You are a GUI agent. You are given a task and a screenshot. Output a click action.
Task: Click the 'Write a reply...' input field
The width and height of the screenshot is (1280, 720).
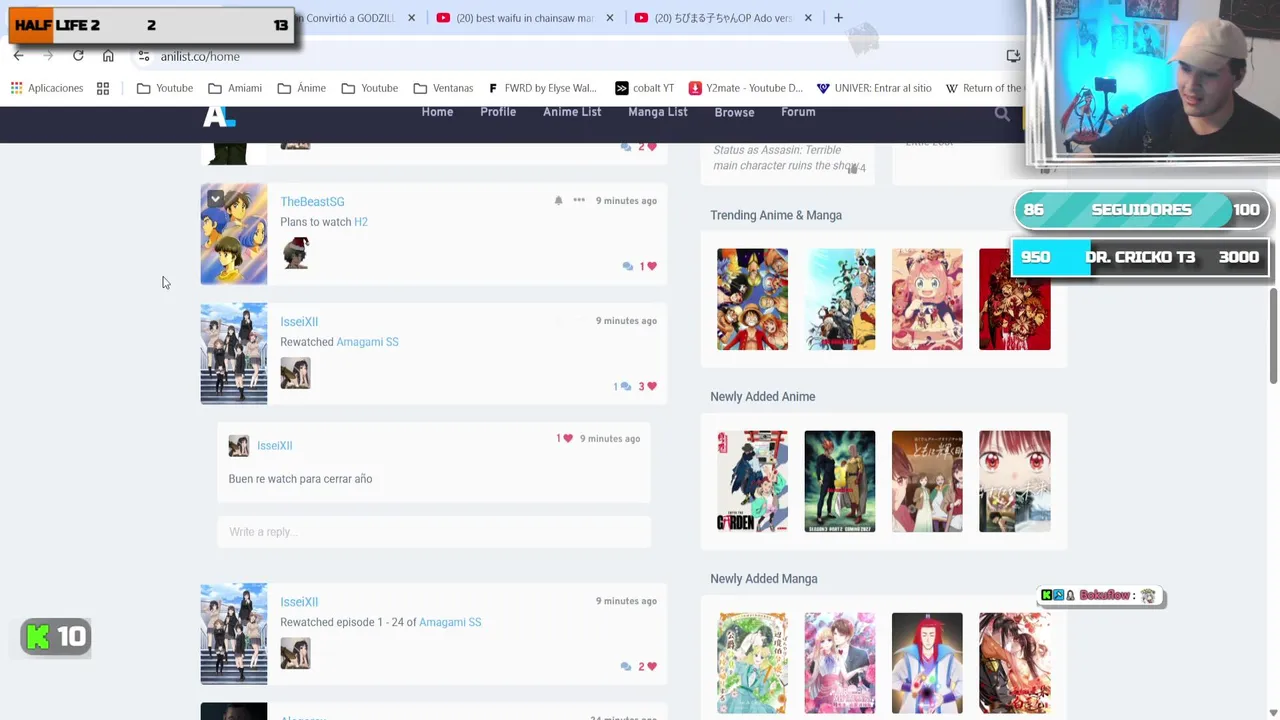(434, 532)
